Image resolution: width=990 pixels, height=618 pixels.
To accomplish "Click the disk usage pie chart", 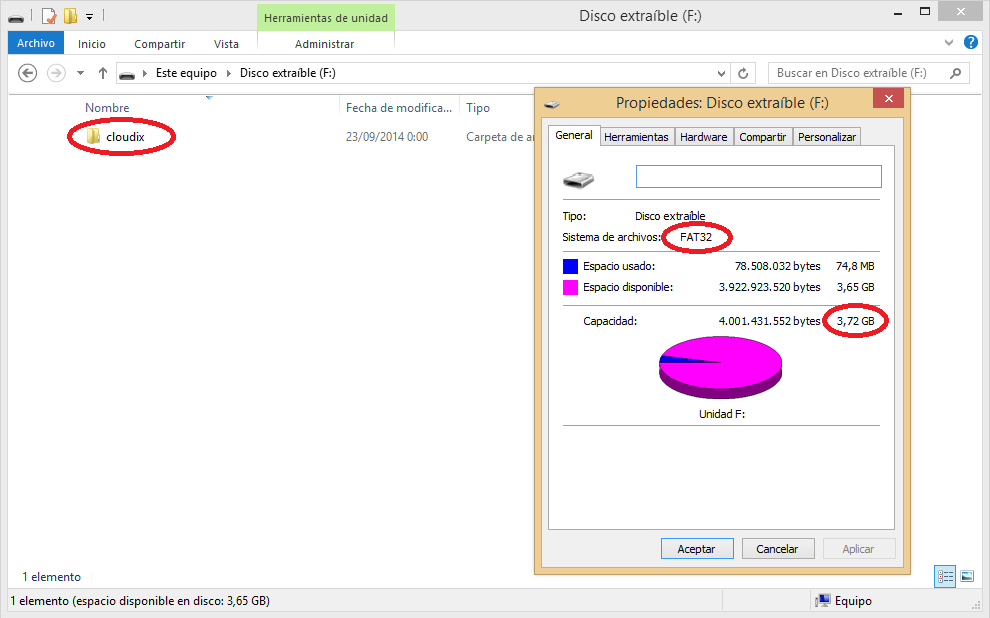I will 720,367.
